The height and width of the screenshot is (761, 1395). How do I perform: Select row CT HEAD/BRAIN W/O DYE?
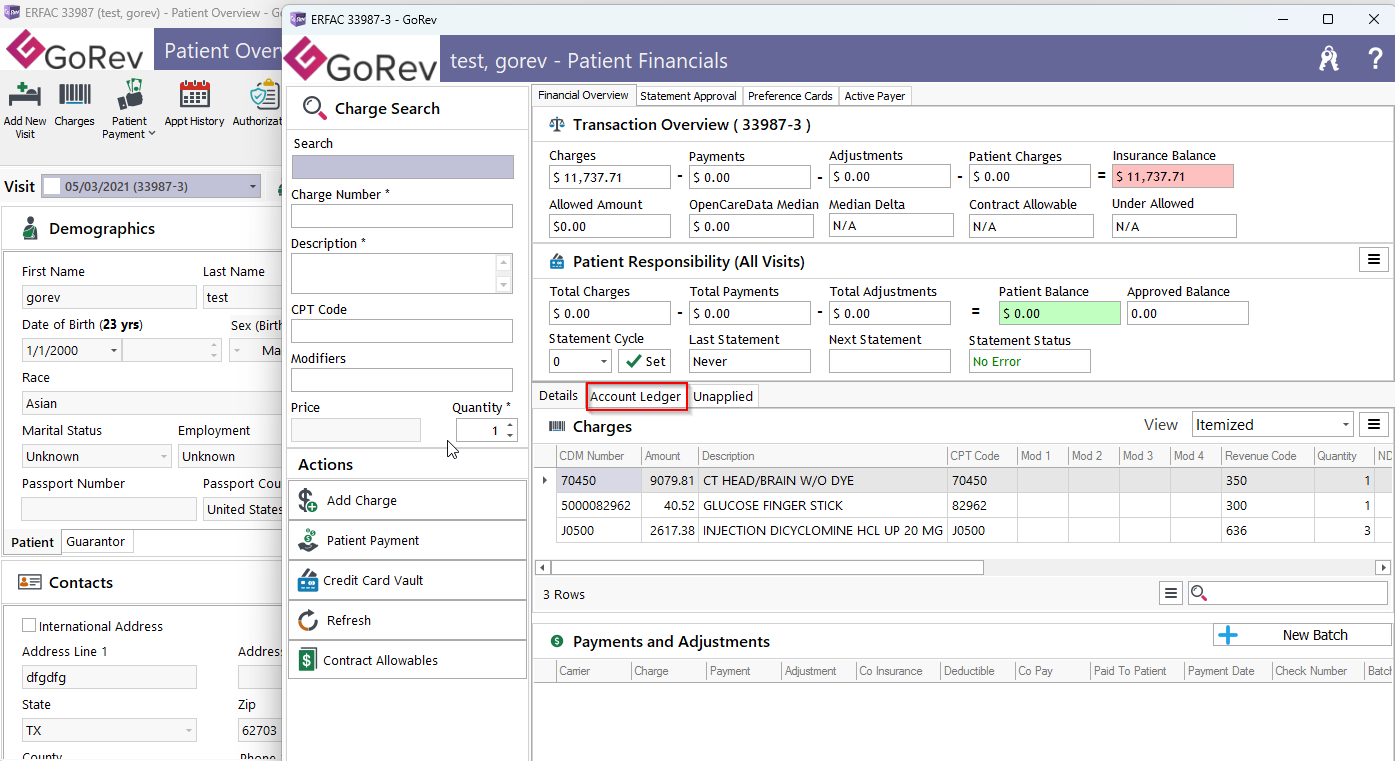pos(963,480)
